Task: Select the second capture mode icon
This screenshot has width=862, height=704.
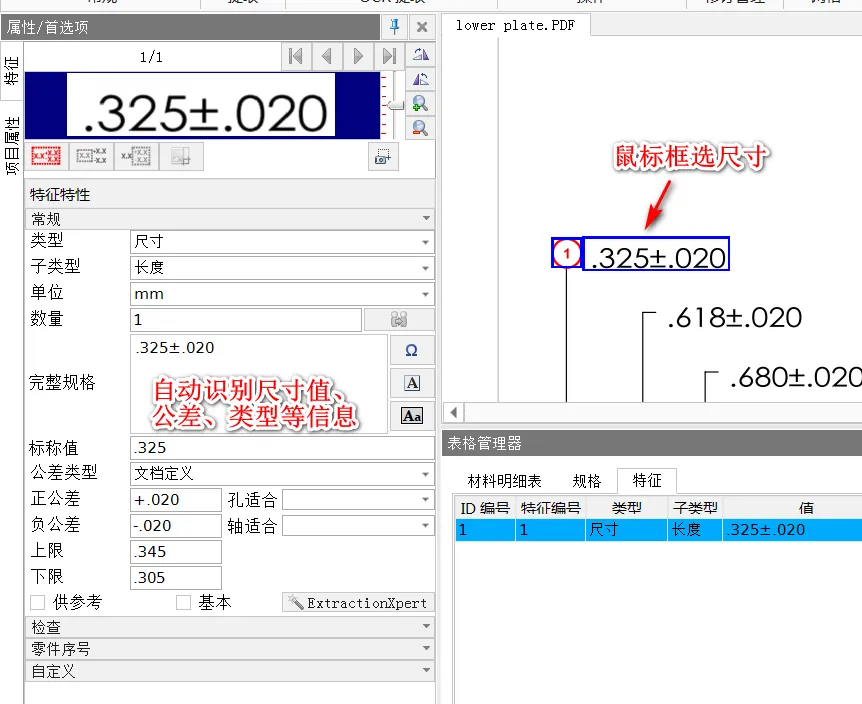Action: 91,157
